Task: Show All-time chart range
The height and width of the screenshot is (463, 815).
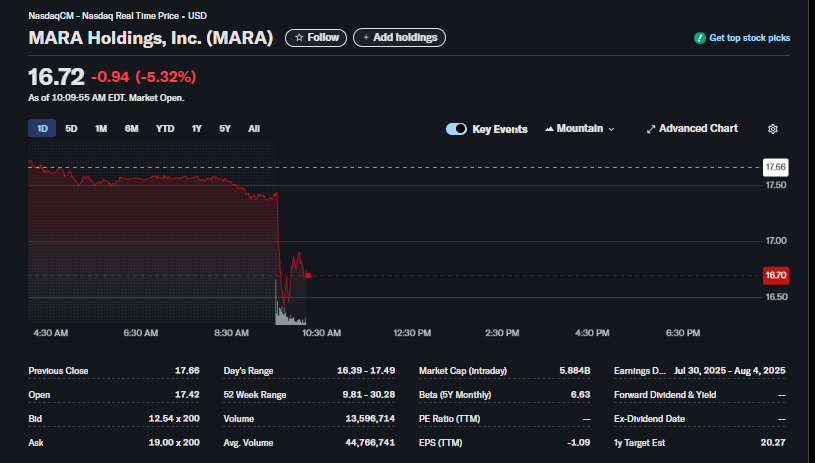Action: click(254, 128)
